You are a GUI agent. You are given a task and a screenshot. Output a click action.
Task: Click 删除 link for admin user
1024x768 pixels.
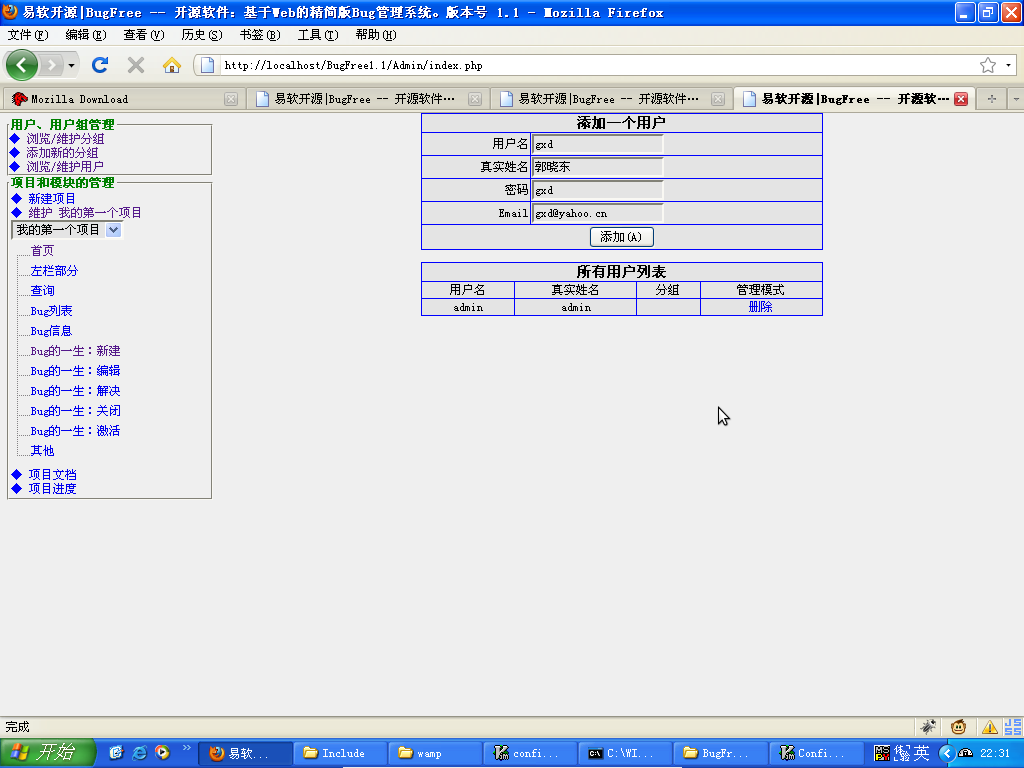pos(760,307)
